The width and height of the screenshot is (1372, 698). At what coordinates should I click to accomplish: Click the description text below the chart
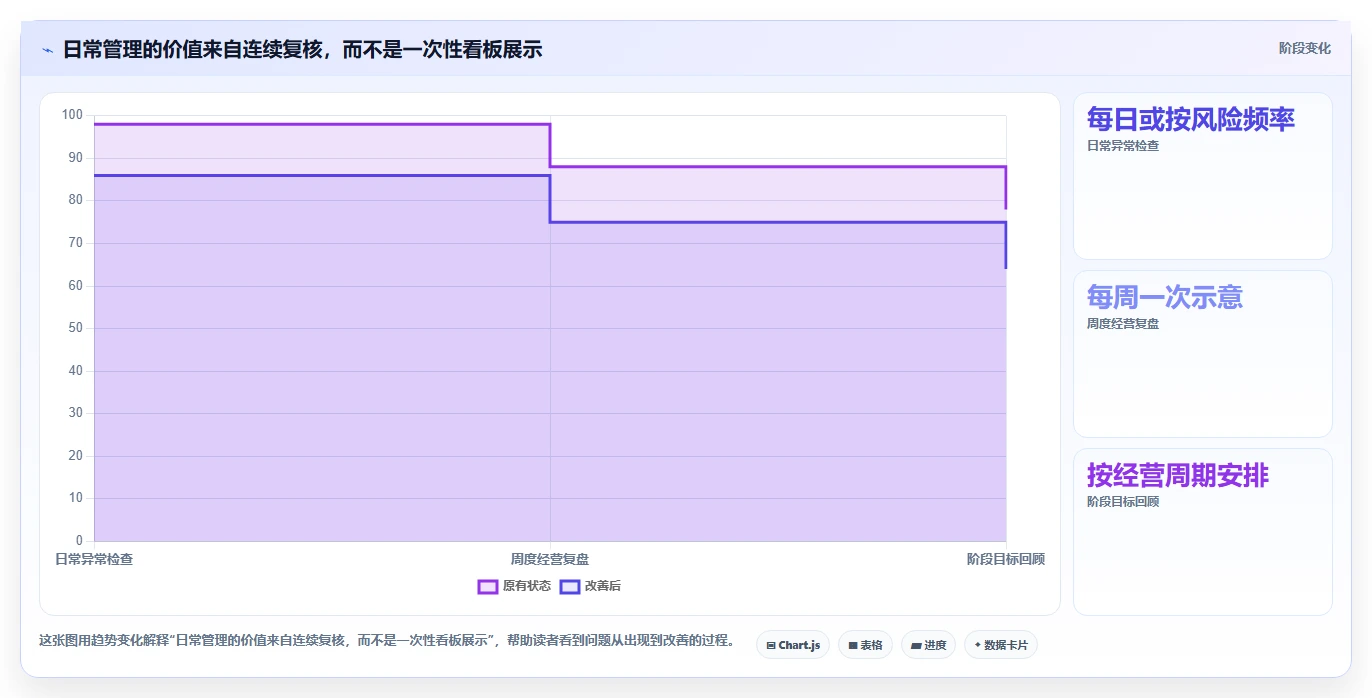pos(386,640)
